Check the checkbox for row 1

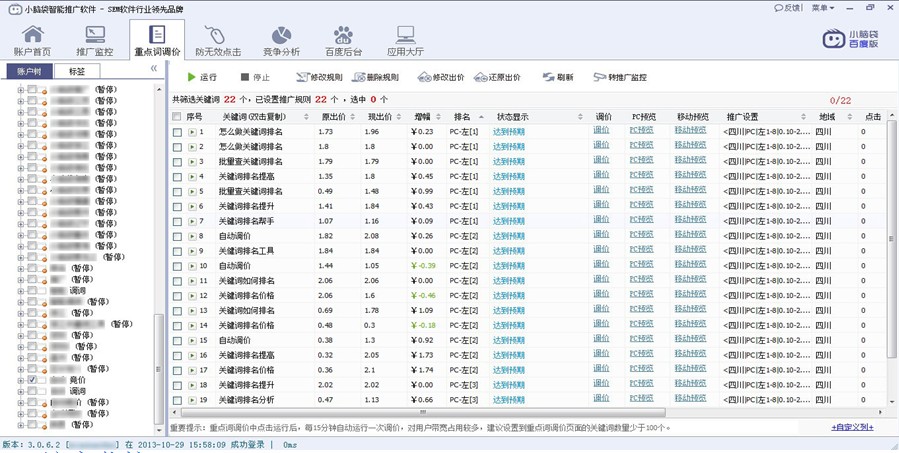point(177,132)
